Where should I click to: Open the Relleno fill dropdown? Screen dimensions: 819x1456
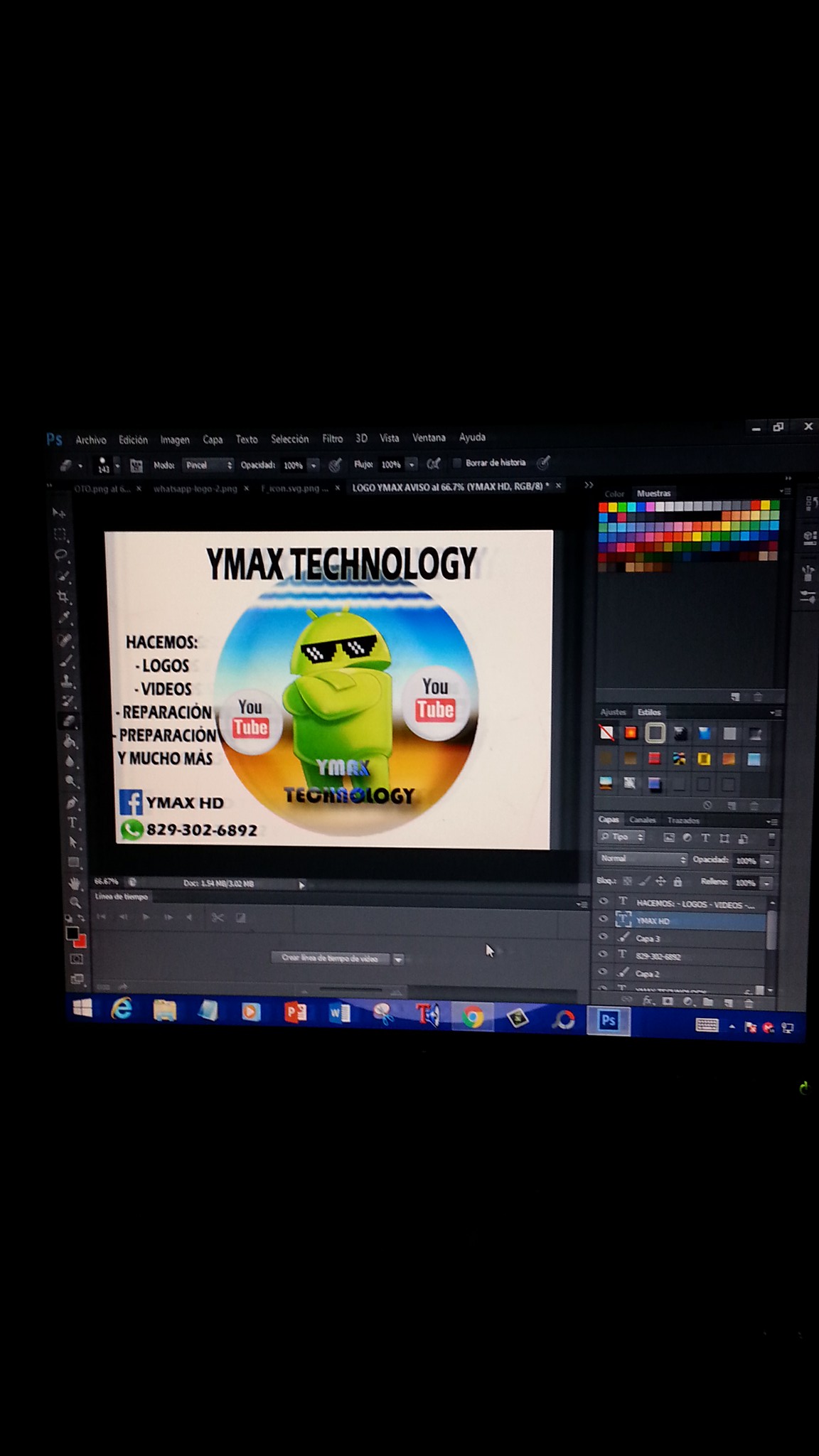tap(766, 883)
